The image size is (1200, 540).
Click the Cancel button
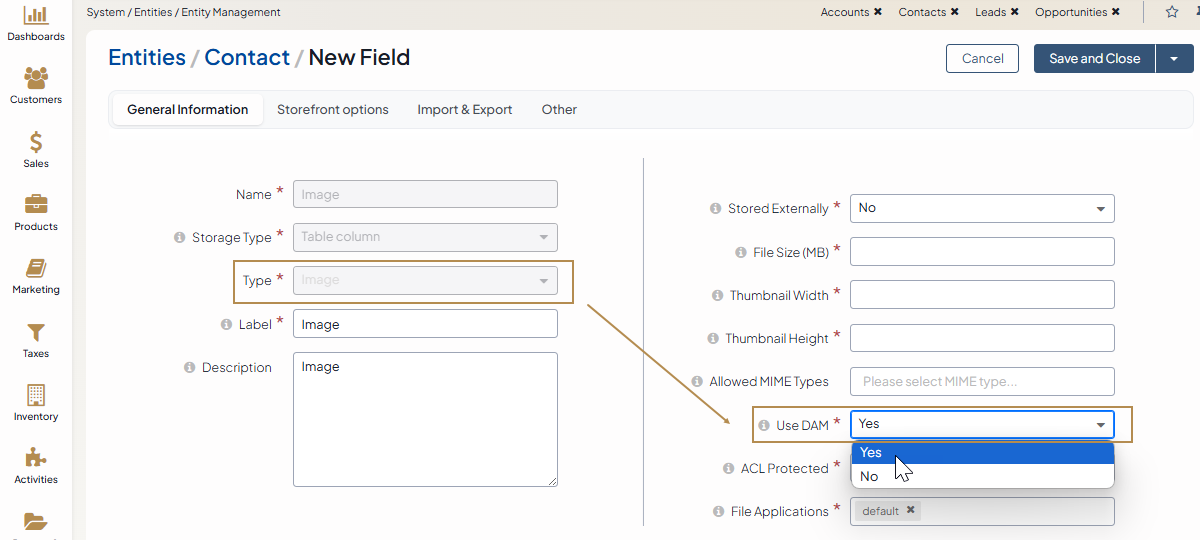pos(982,59)
